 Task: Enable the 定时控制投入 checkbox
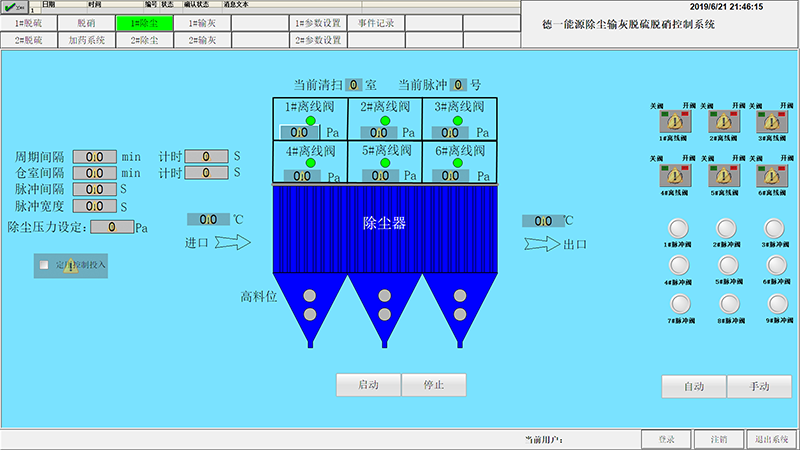(44, 265)
